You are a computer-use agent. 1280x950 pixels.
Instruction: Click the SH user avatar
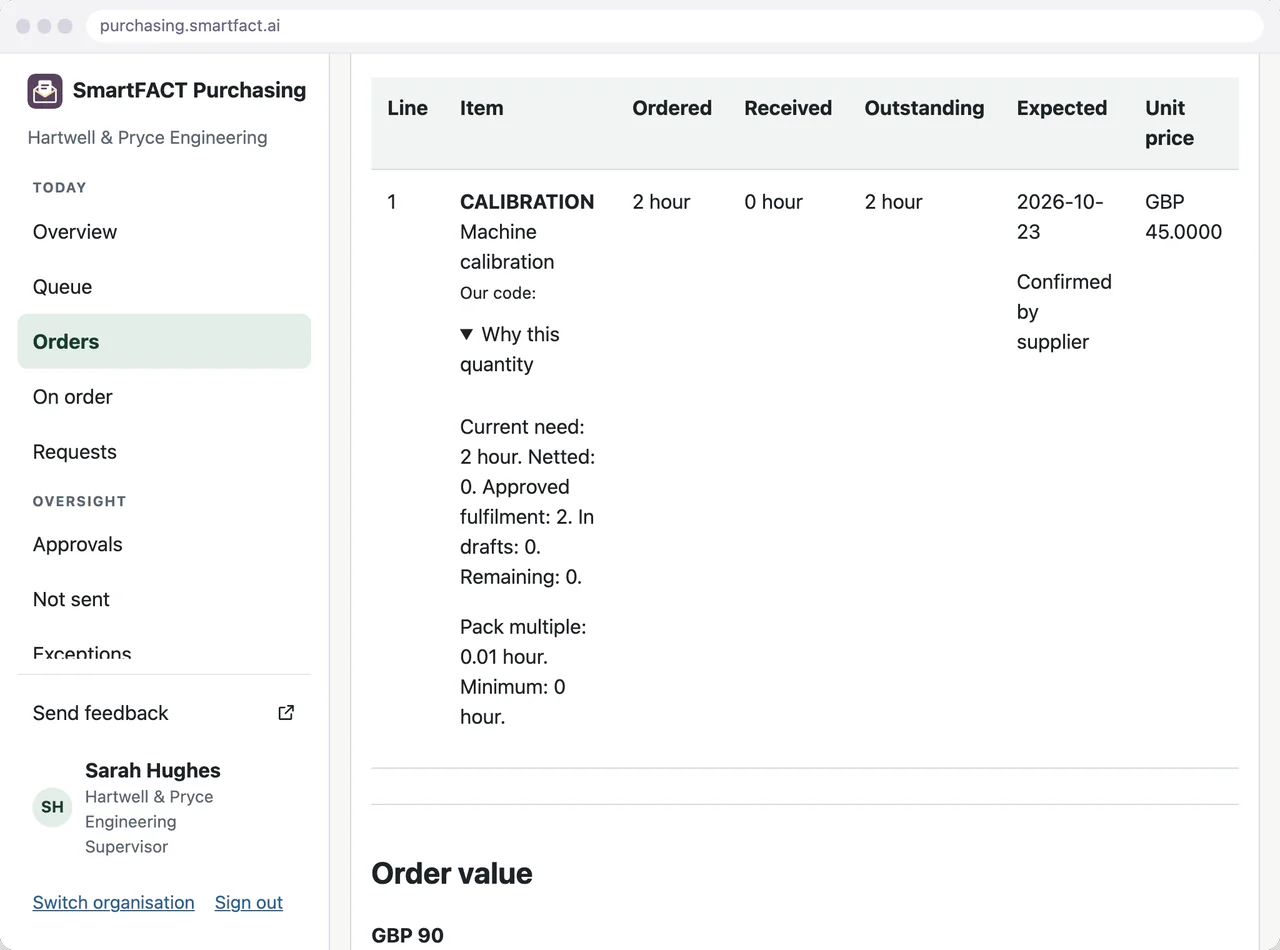(52, 807)
